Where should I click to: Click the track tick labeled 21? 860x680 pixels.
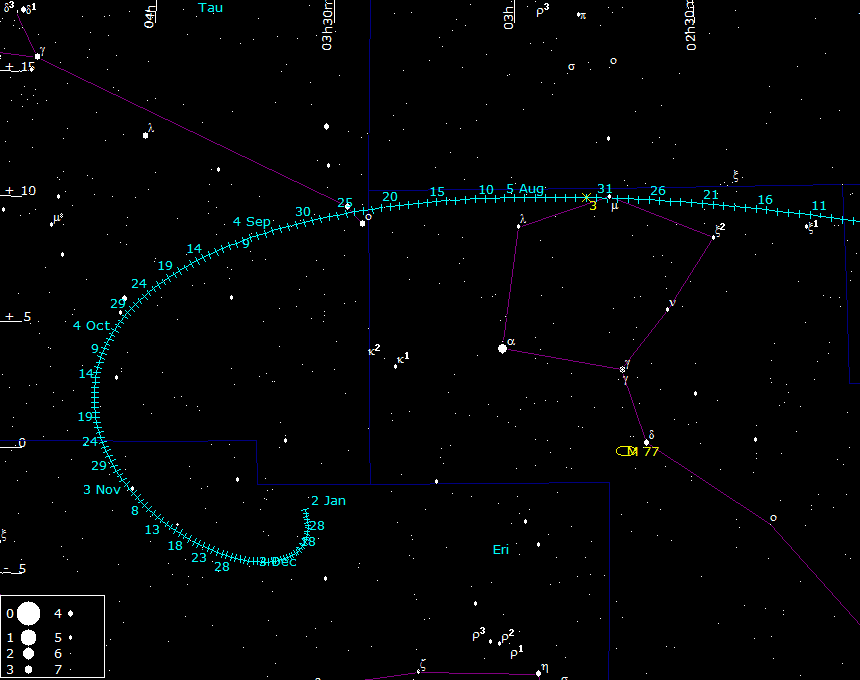coord(711,195)
